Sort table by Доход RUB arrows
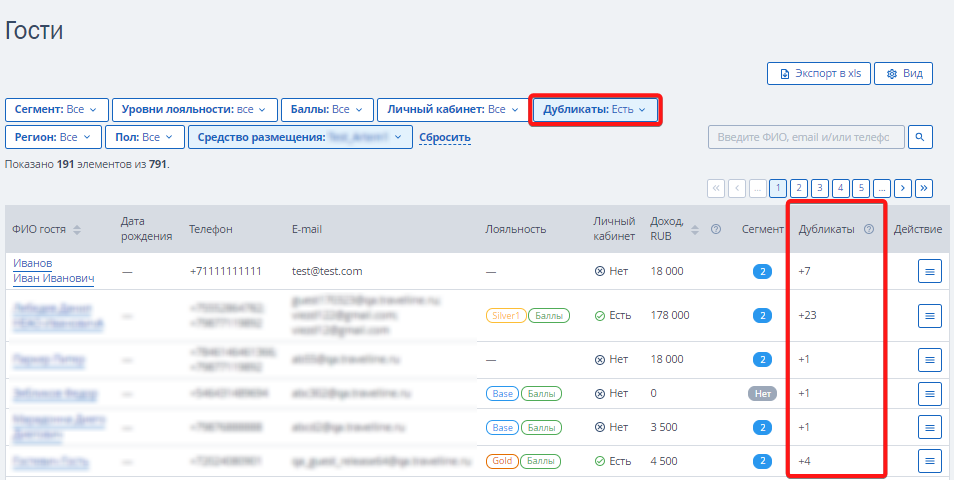 click(695, 229)
